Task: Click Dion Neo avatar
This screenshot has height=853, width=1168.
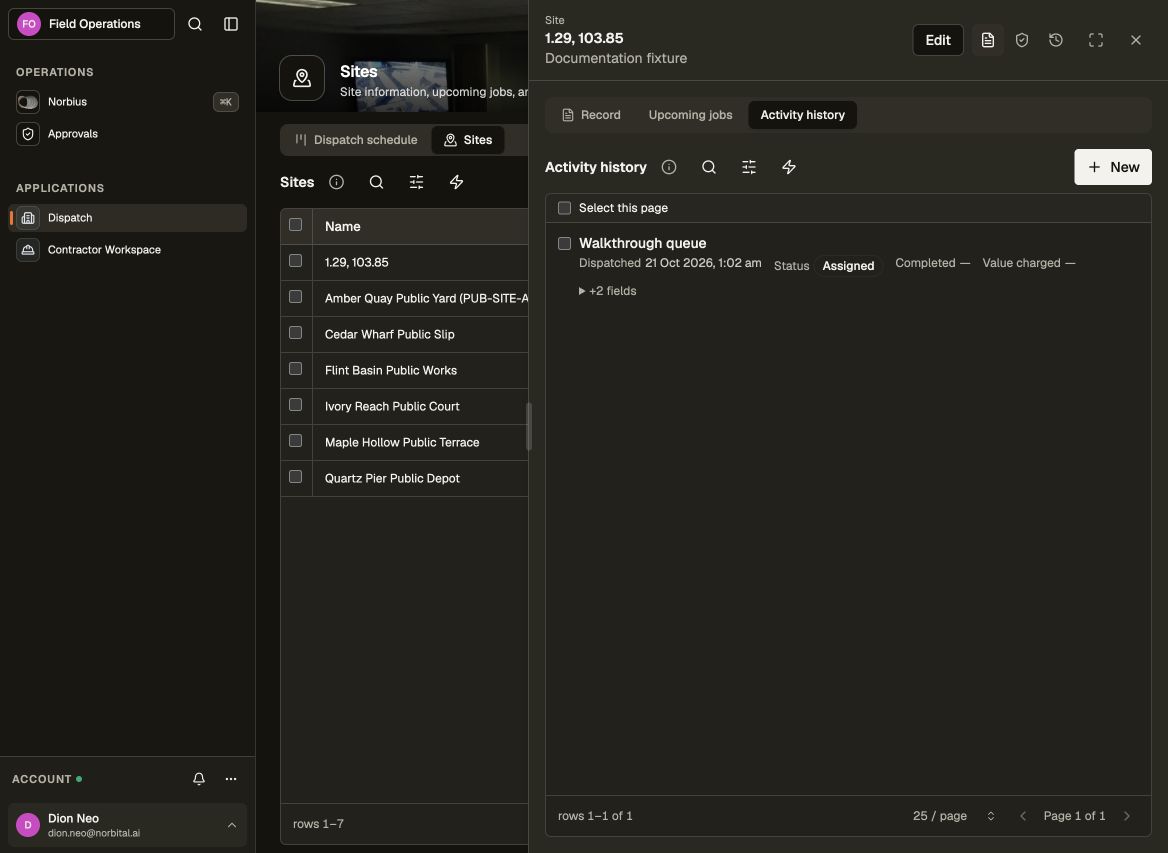Action: point(28,825)
